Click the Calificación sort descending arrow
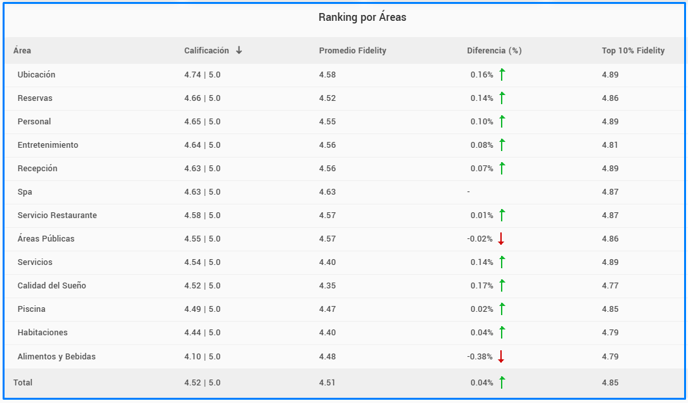 coord(239,50)
